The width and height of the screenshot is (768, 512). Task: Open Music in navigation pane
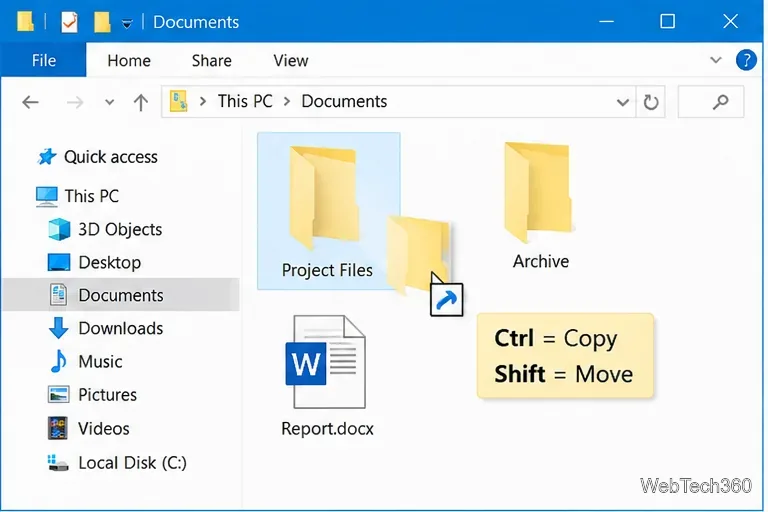(x=100, y=362)
